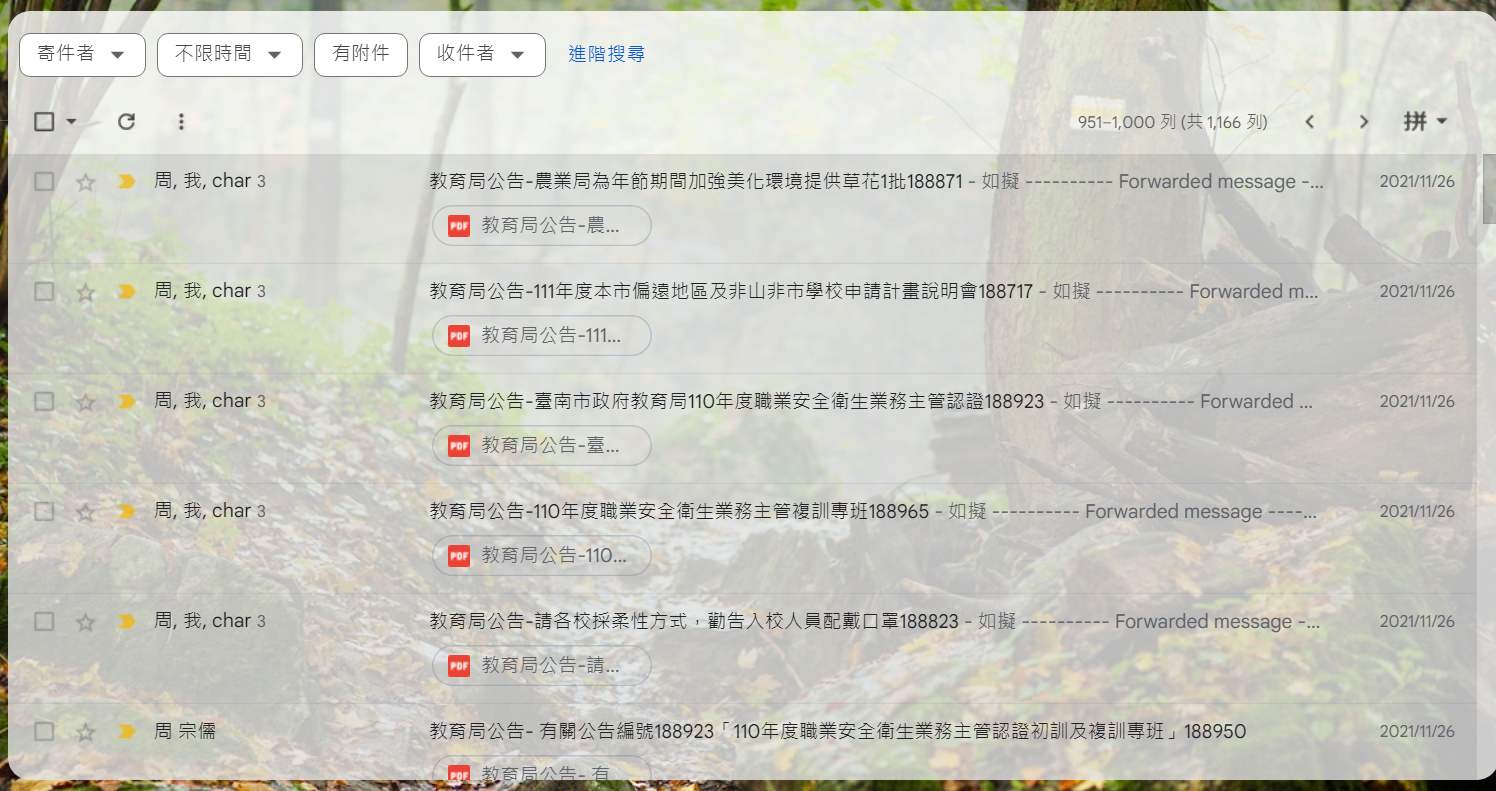Toggle importance marker on 請各校採柔性方式 email
The image size is (1496, 791).
(127, 621)
